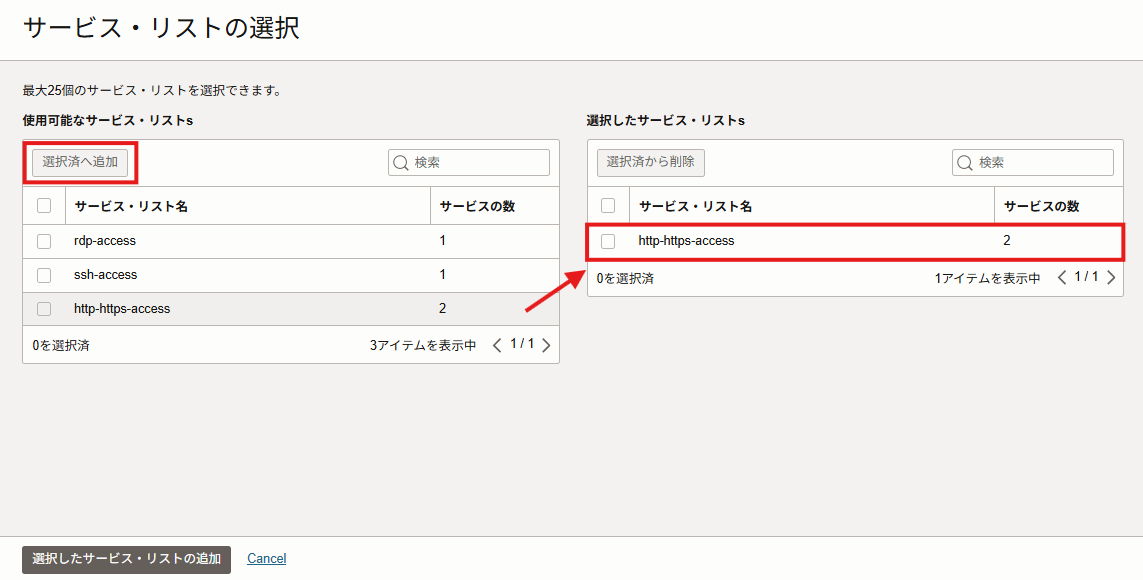Go to next page in available lists
The image size is (1143, 580).
pyautogui.click(x=546, y=346)
